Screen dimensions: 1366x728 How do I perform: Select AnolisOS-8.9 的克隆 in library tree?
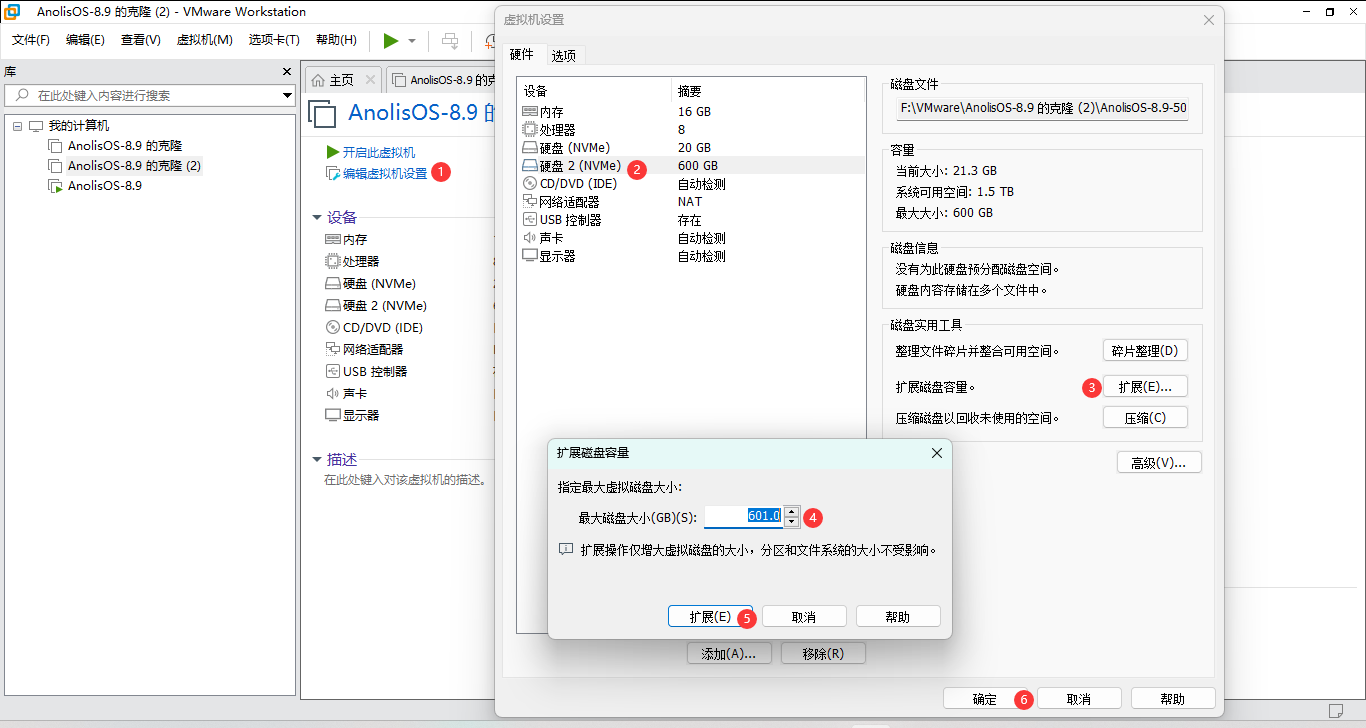point(125,146)
